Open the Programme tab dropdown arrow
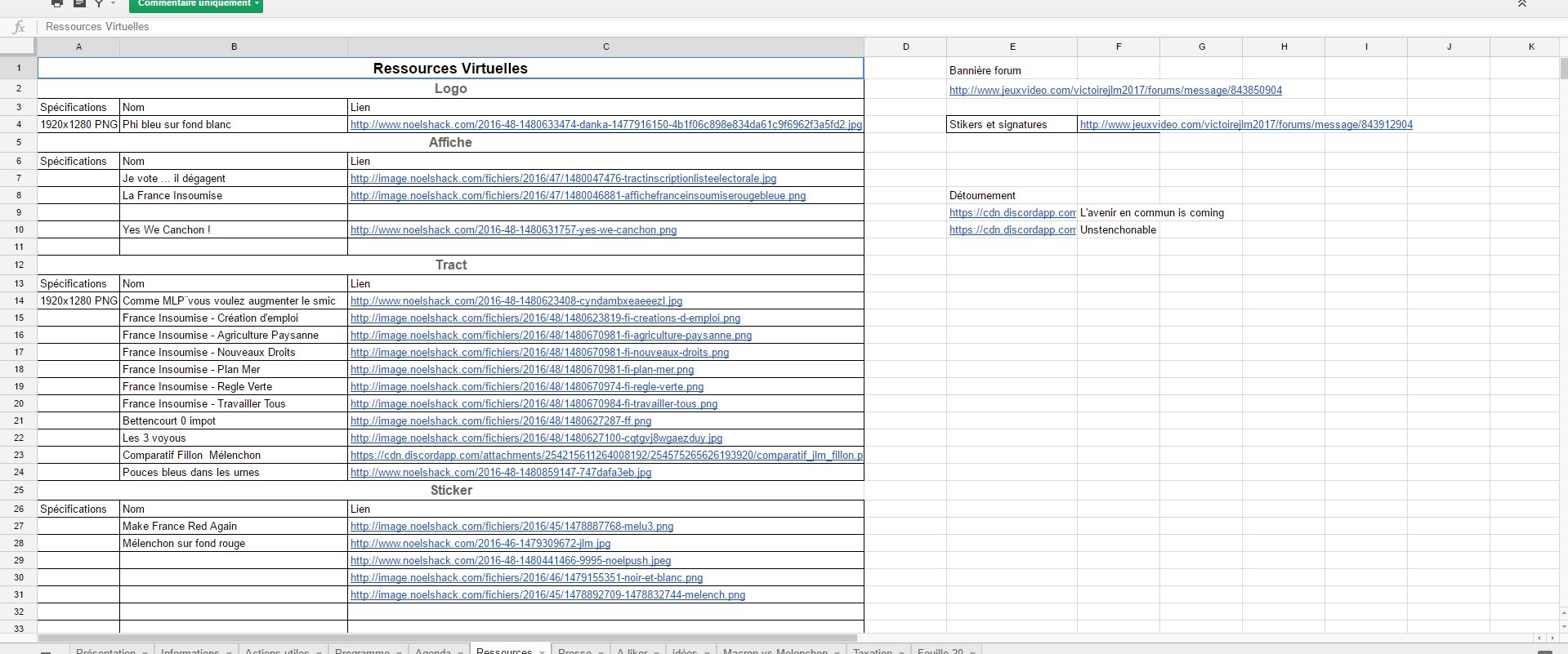 (x=400, y=652)
